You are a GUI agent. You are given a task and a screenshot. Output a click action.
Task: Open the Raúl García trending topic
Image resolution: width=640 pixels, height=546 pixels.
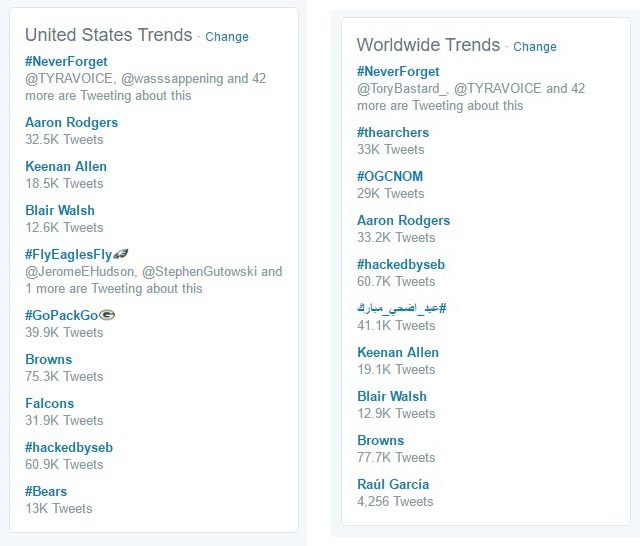393,485
